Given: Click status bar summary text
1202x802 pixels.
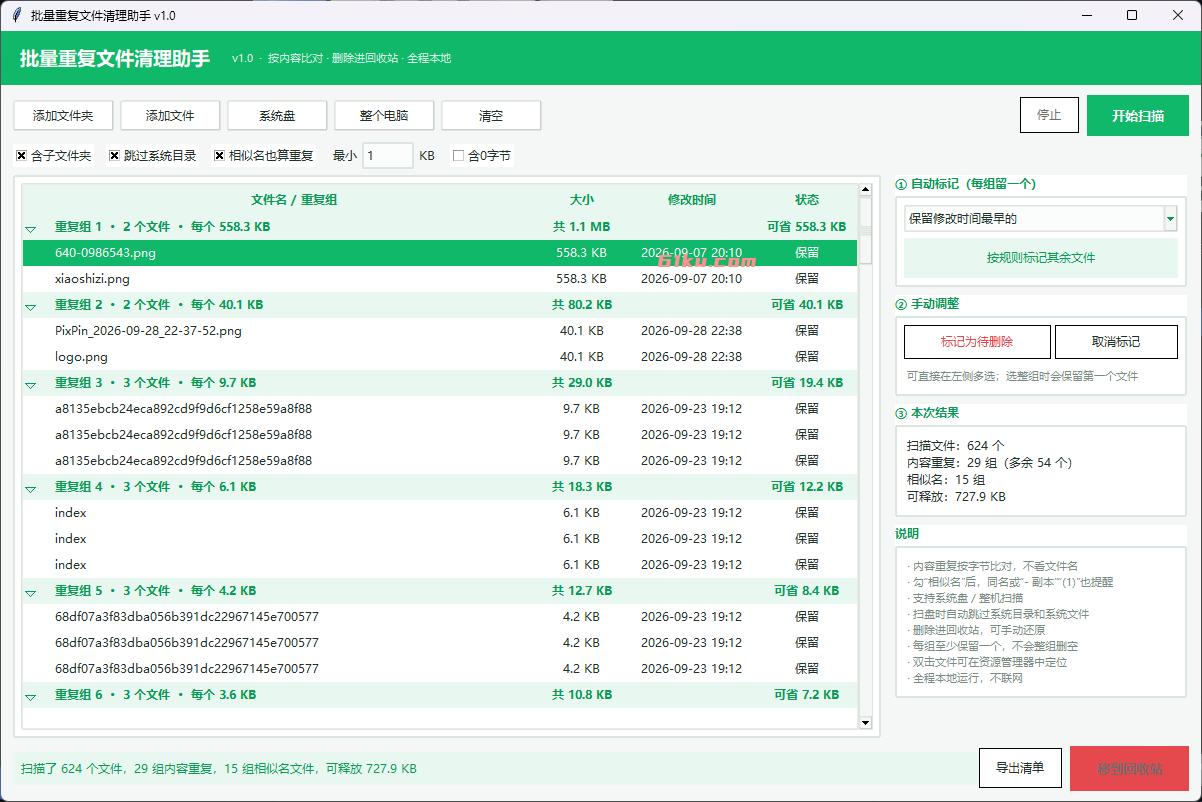Looking at the screenshot, I should point(219,769).
